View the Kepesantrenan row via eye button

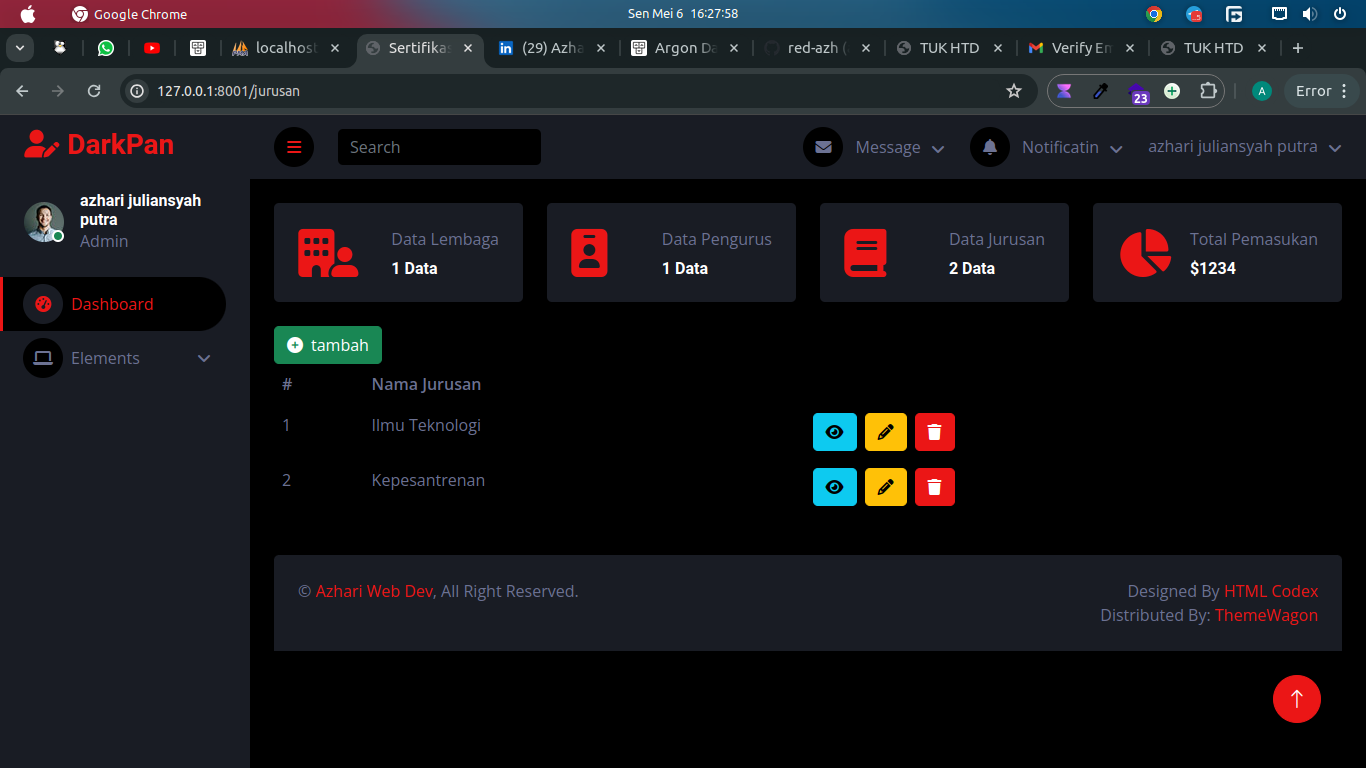tap(835, 487)
